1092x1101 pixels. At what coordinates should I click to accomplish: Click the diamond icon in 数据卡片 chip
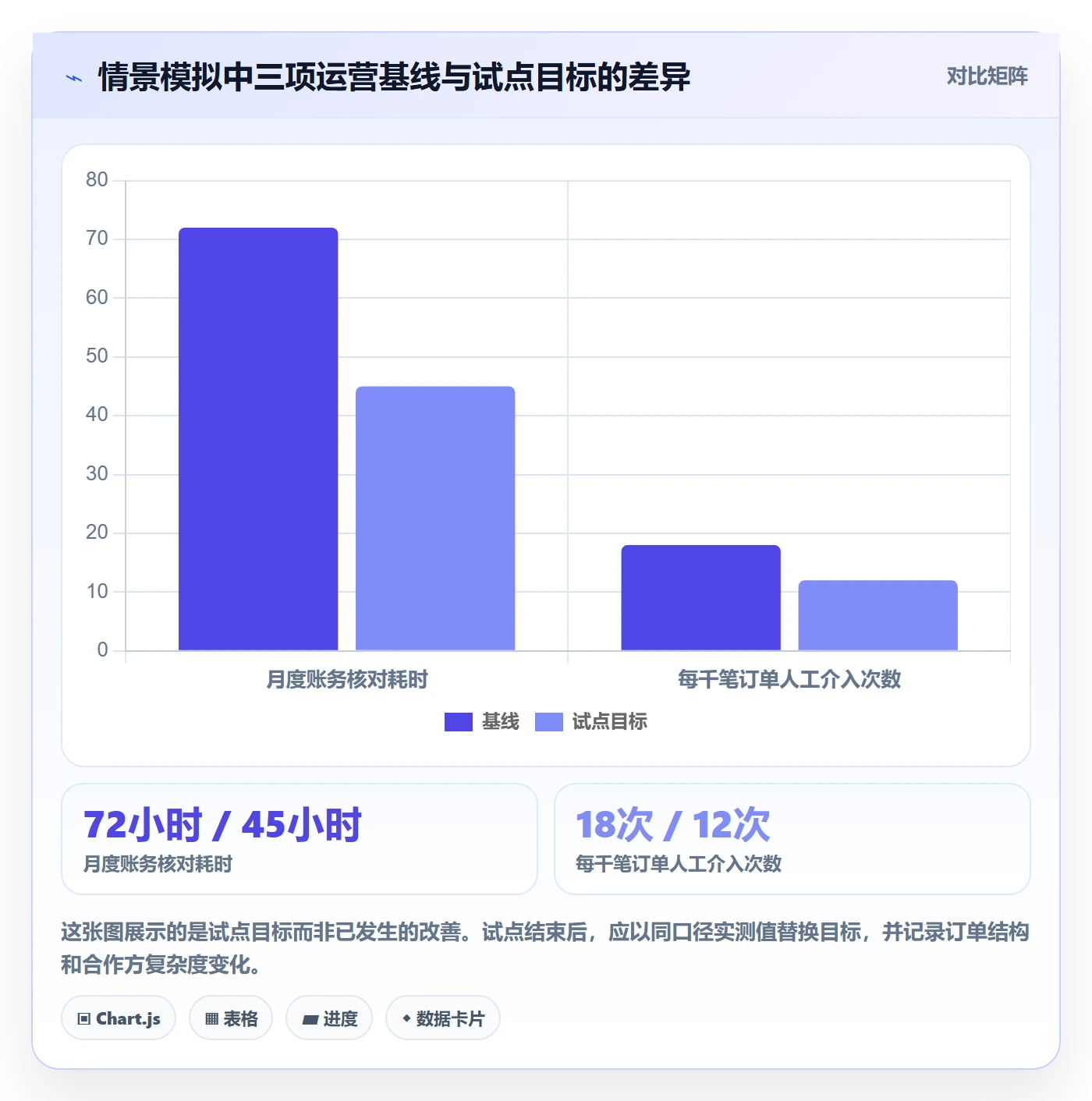[x=406, y=1018]
